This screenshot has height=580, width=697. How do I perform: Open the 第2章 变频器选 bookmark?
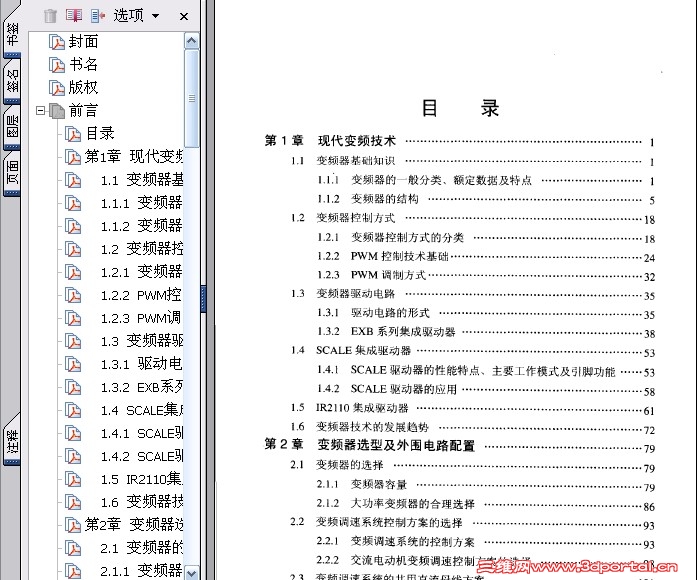(x=134, y=525)
